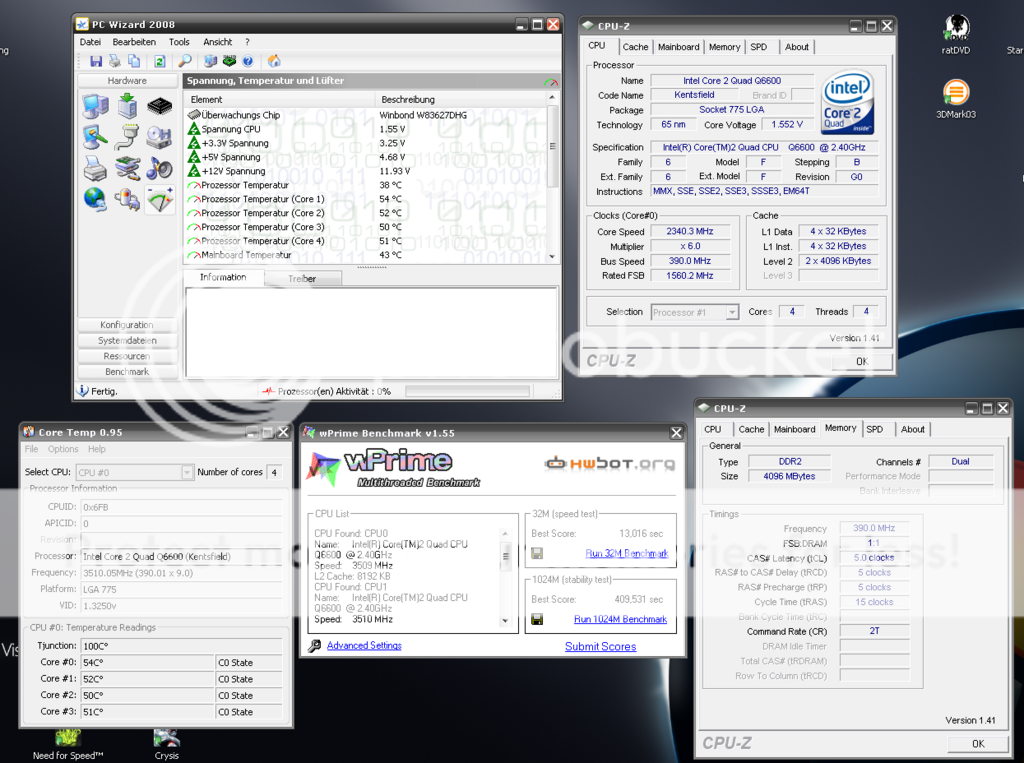Select the cable ports icon in Hardware panel
The image size is (1024, 763).
click(x=127, y=137)
